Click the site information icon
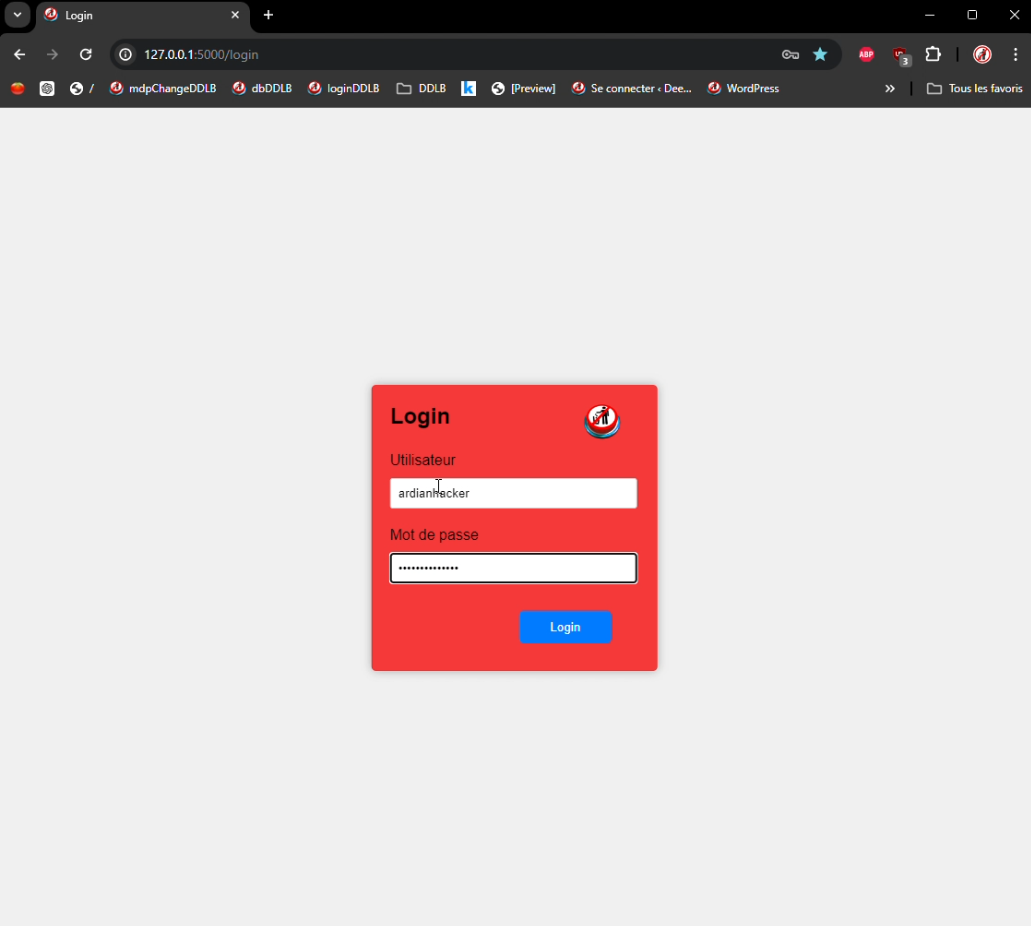Image resolution: width=1031 pixels, height=926 pixels. (x=126, y=55)
